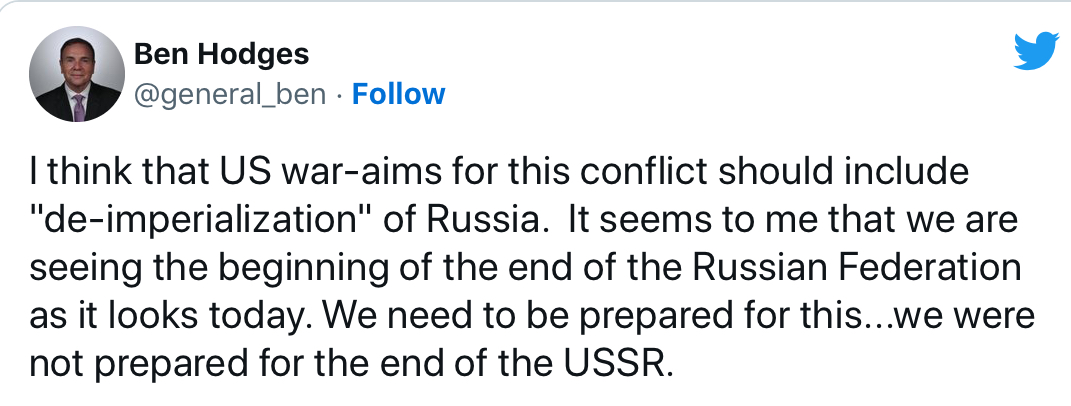Click the phrase "beginning of the end"
Viewport: 1071px width, 406px height.
coord(367,269)
